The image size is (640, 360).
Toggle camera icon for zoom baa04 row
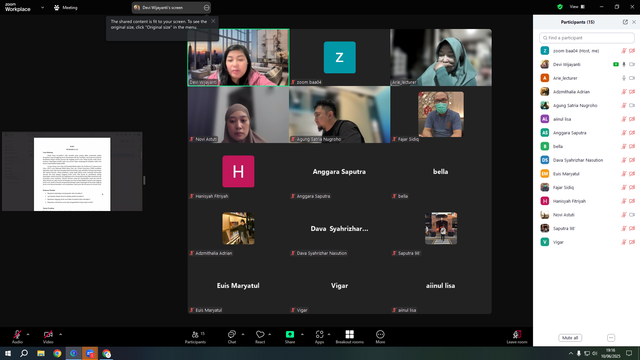point(632,51)
